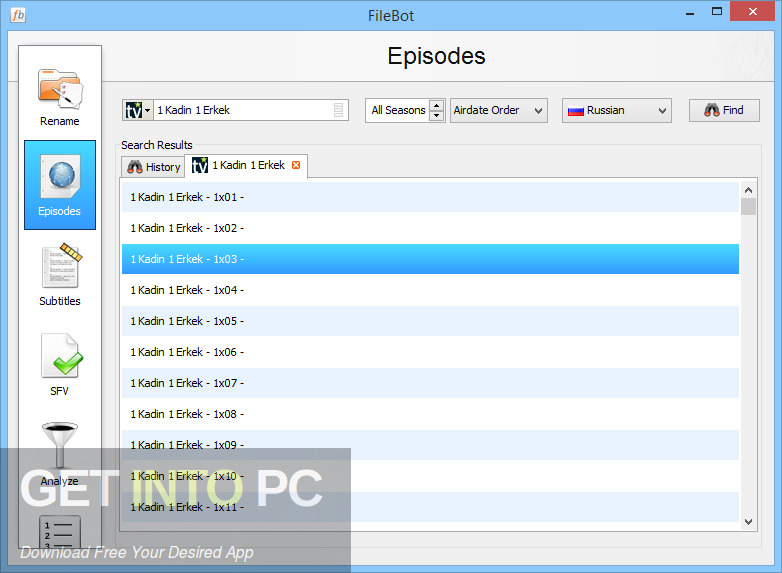Close the 1 Kadin 1 Erkek tab
Screen dimensions: 782x573
tap(296, 165)
